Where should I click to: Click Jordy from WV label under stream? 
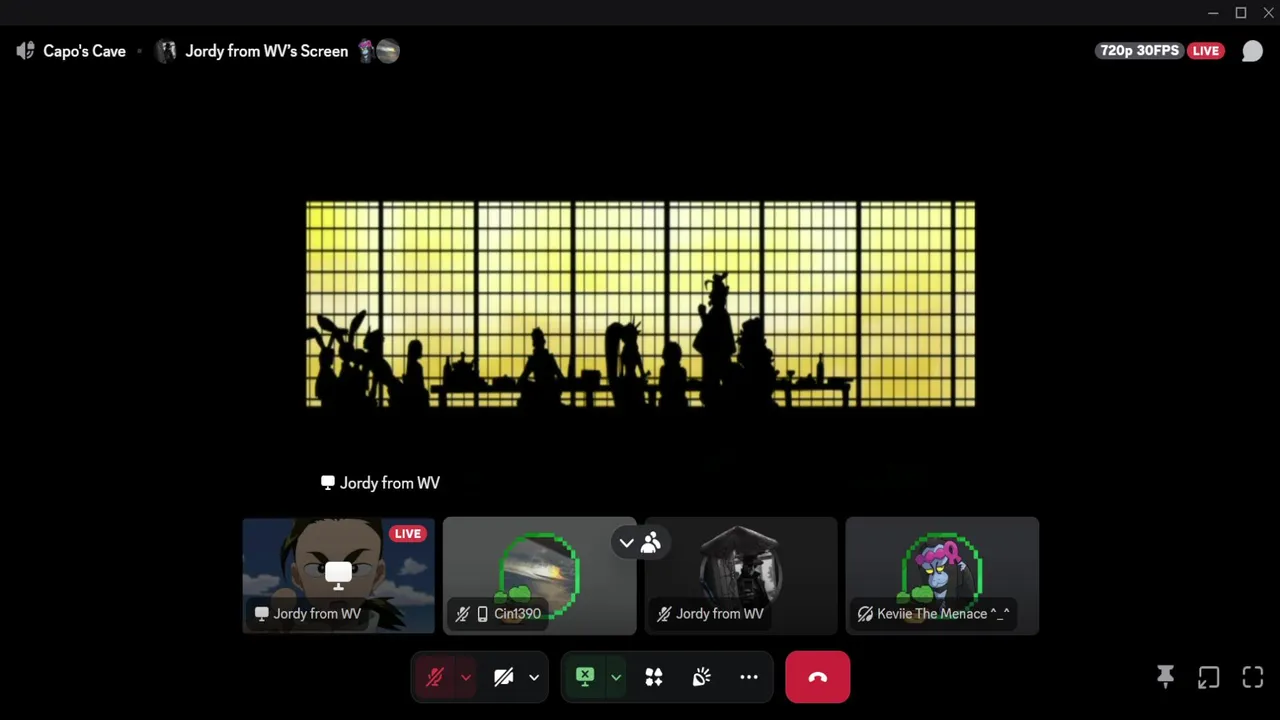380,483
